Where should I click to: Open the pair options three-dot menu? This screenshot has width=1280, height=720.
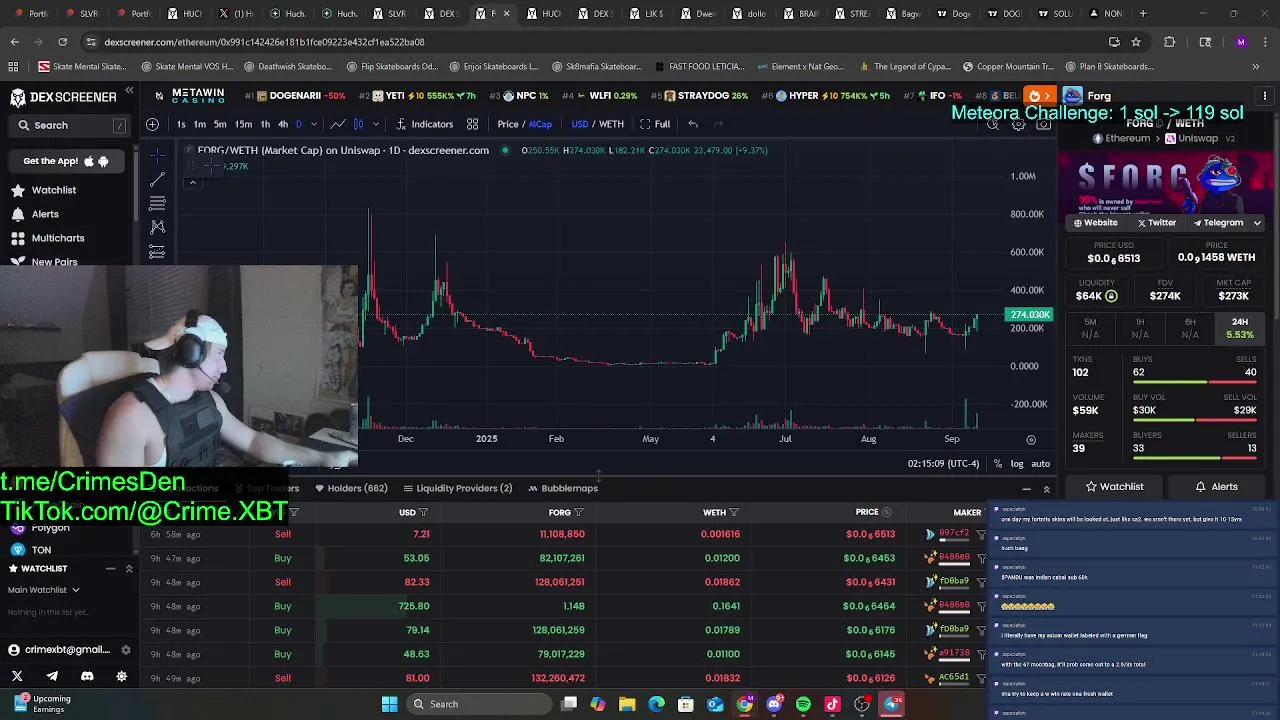point(1265,96)
